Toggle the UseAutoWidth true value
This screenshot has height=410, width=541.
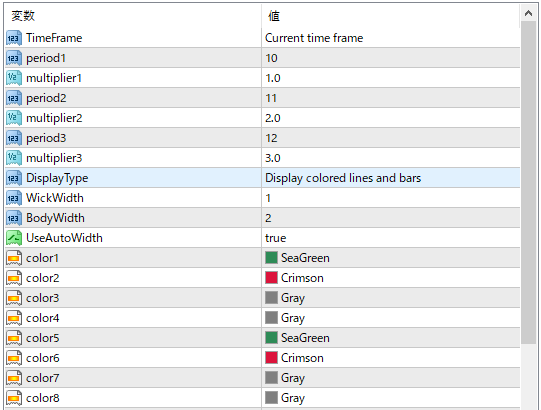[391, 238]
